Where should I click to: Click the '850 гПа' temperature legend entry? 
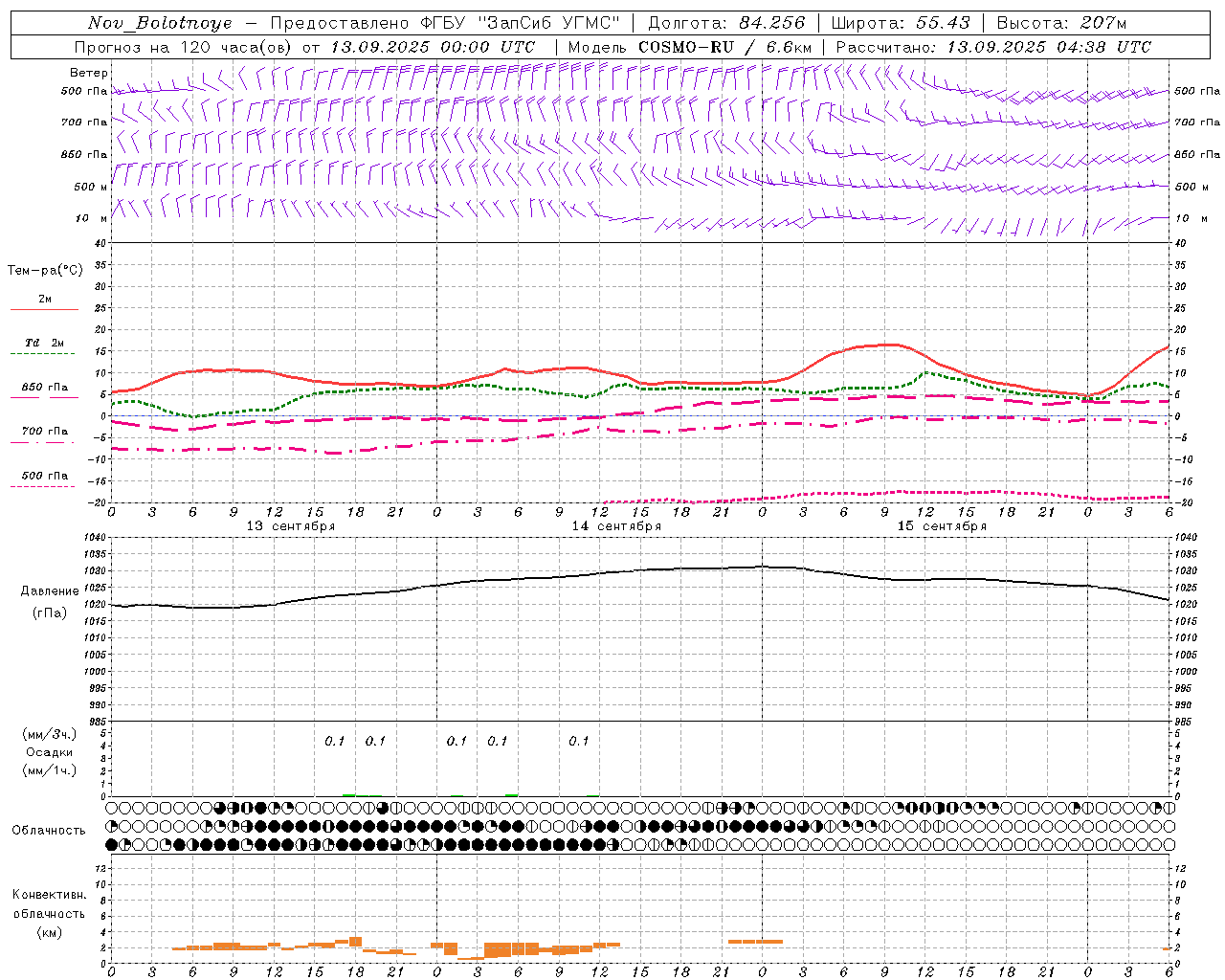point(45,388)
